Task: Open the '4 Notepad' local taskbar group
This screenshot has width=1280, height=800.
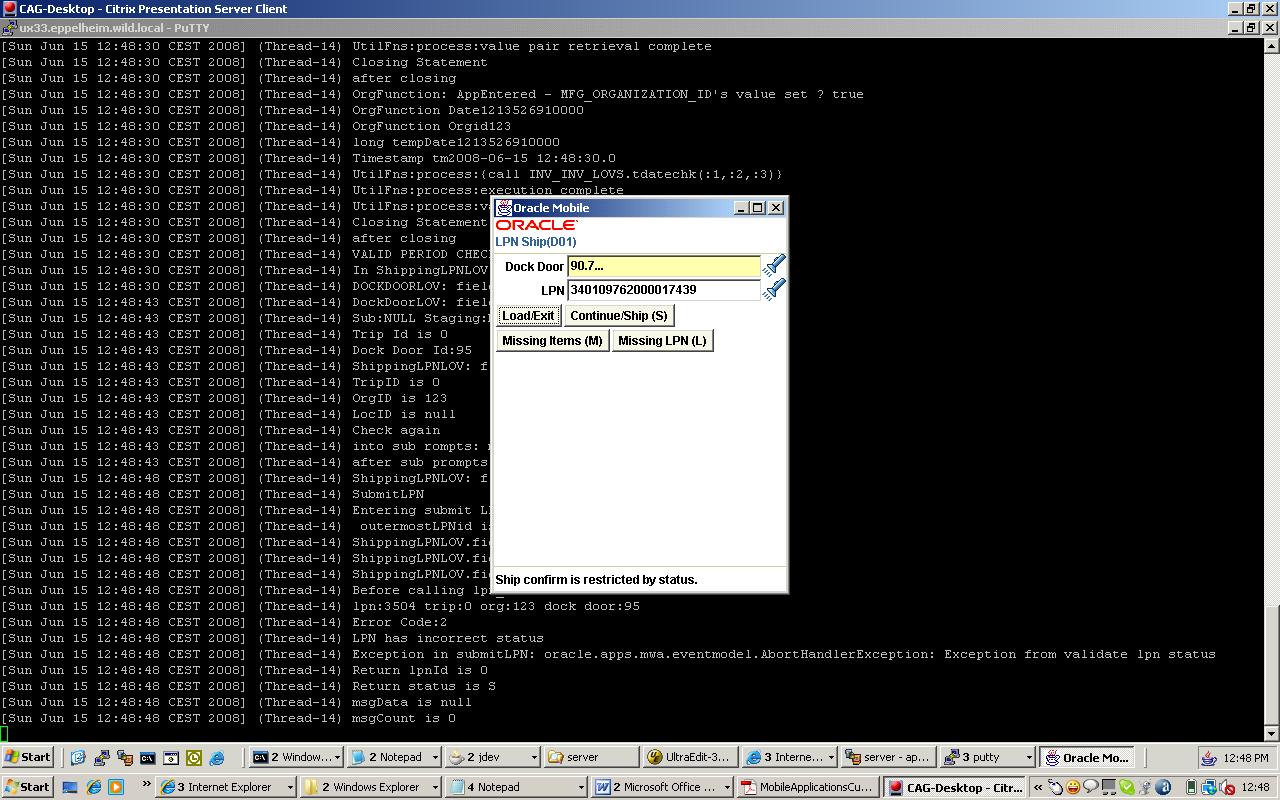Action: coord(517,787)
